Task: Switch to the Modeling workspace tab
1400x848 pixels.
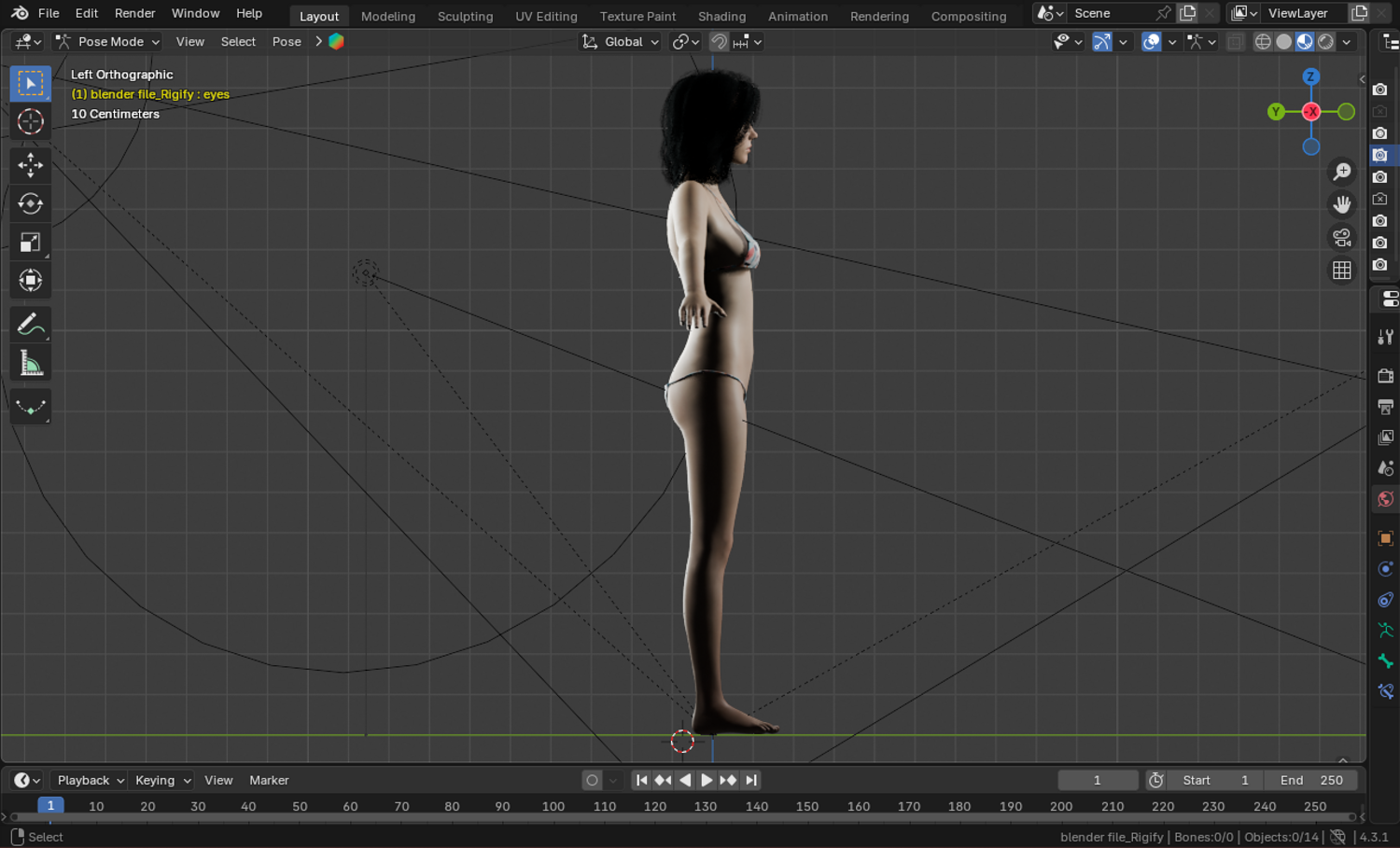Action: coord(388,16)
